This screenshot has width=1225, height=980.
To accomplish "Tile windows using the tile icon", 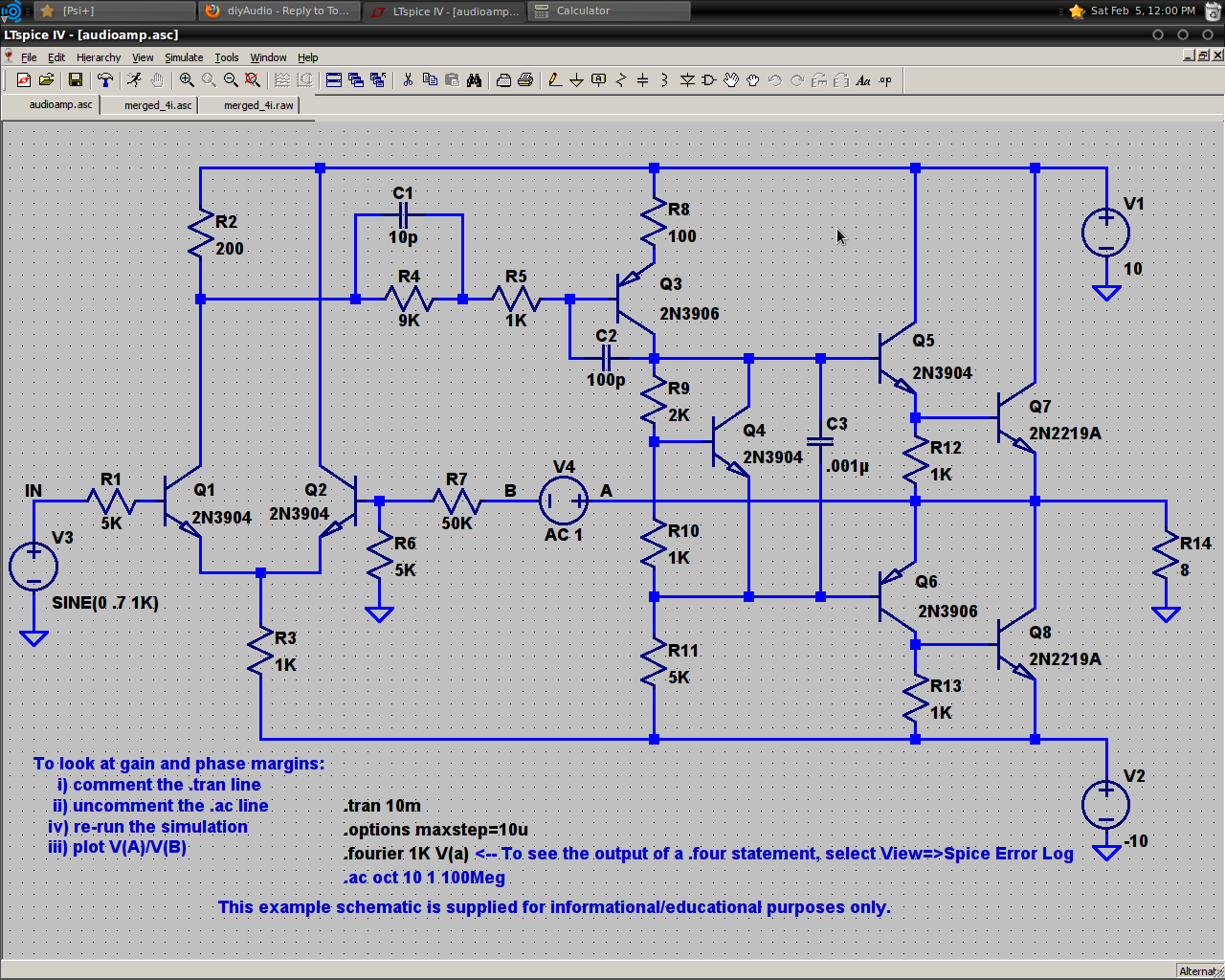I will [x=334, y=80].
